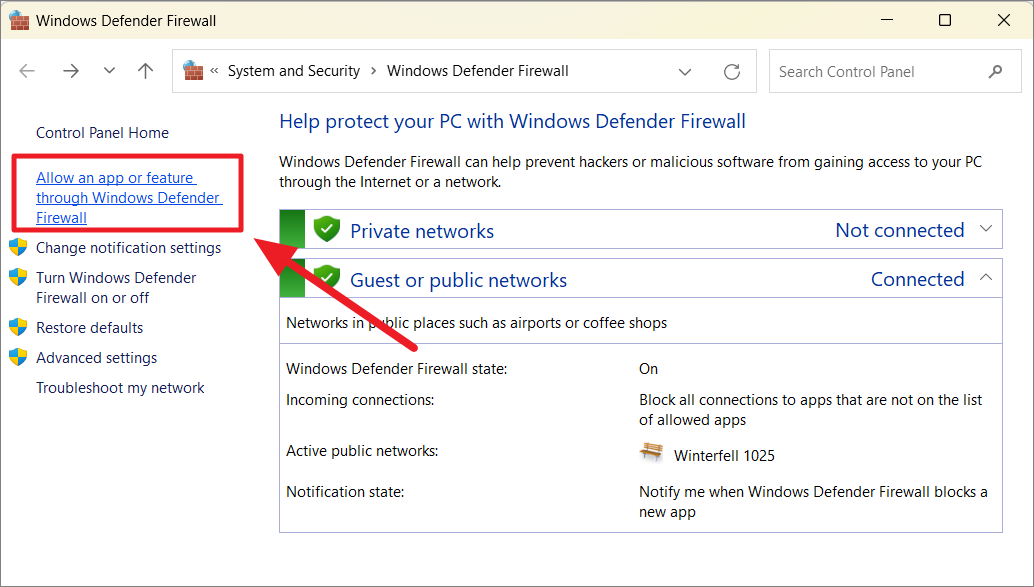The width and height of the screenshot is (1034, 587).
Task: Click the Active public networks label
Action: [362, 451]
